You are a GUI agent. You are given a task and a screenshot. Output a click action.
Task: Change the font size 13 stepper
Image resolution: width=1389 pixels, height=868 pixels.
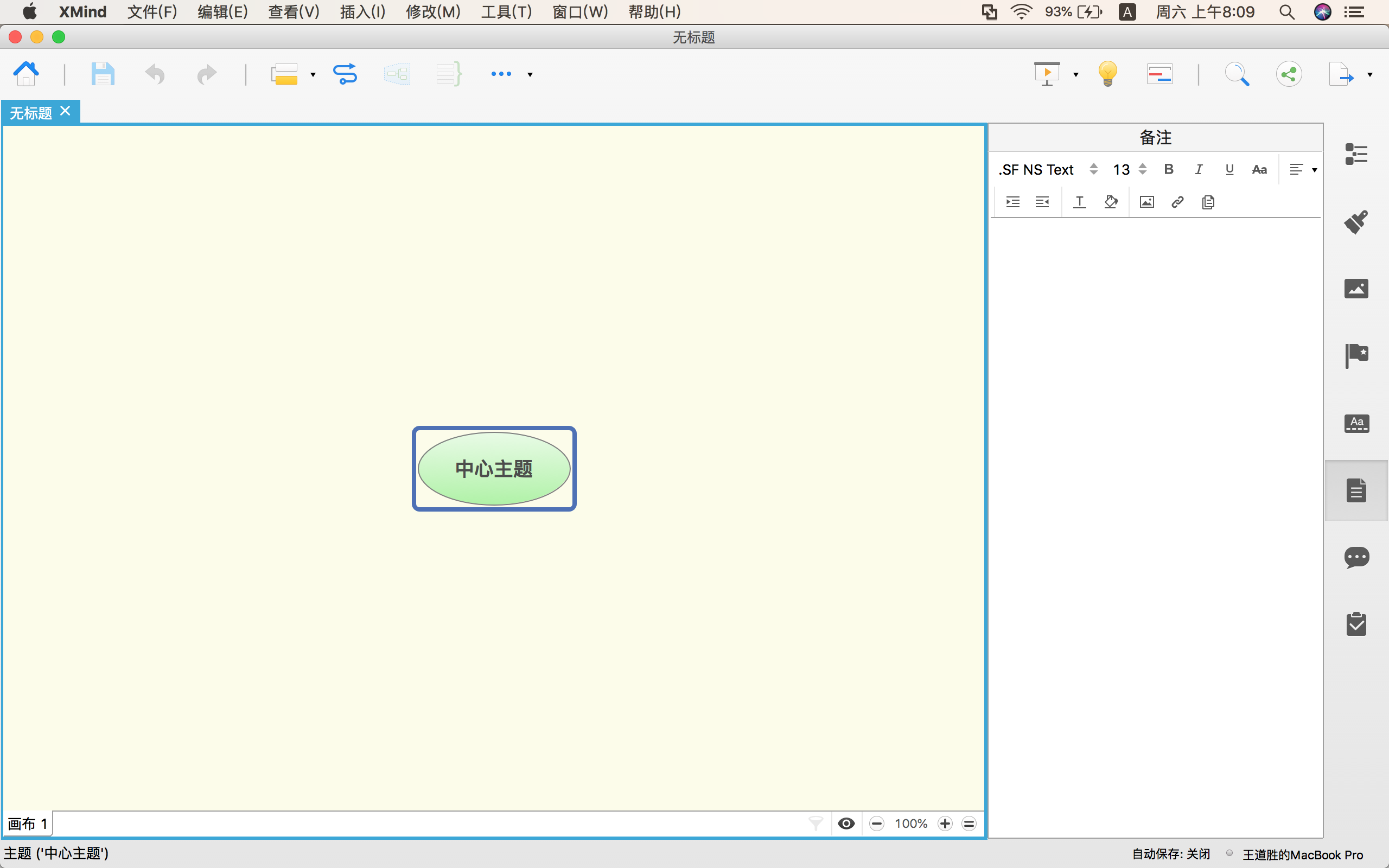click(x=1142, y=169)
